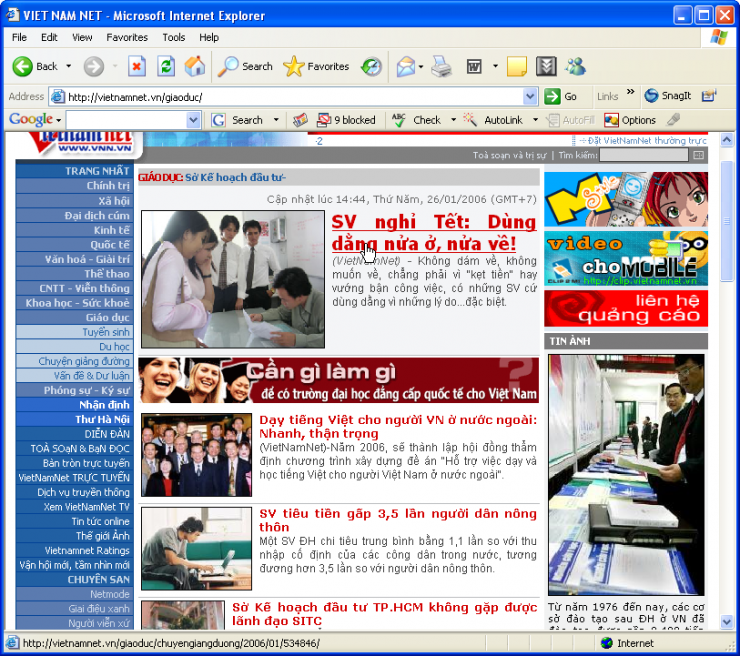The height and width of the screenshot is (656, 740).
Task: Open the View menu
Action: click(82, 37)
